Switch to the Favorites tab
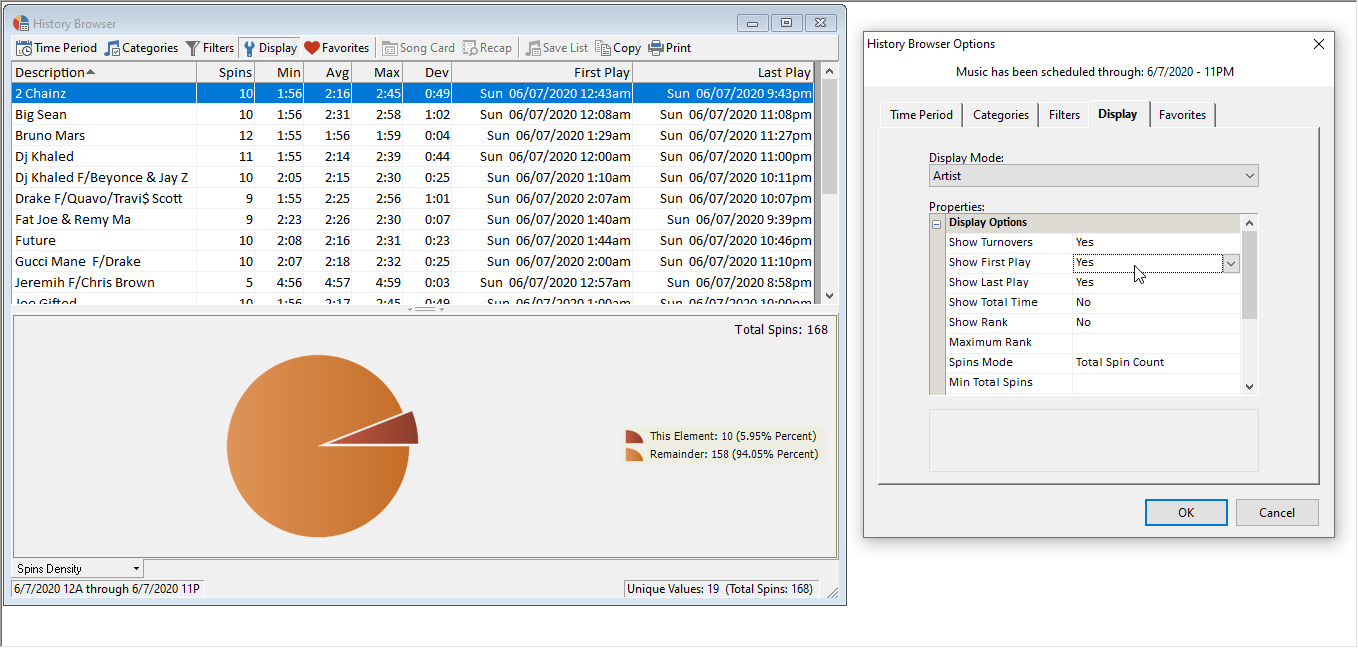 [x=1182, y=115]
